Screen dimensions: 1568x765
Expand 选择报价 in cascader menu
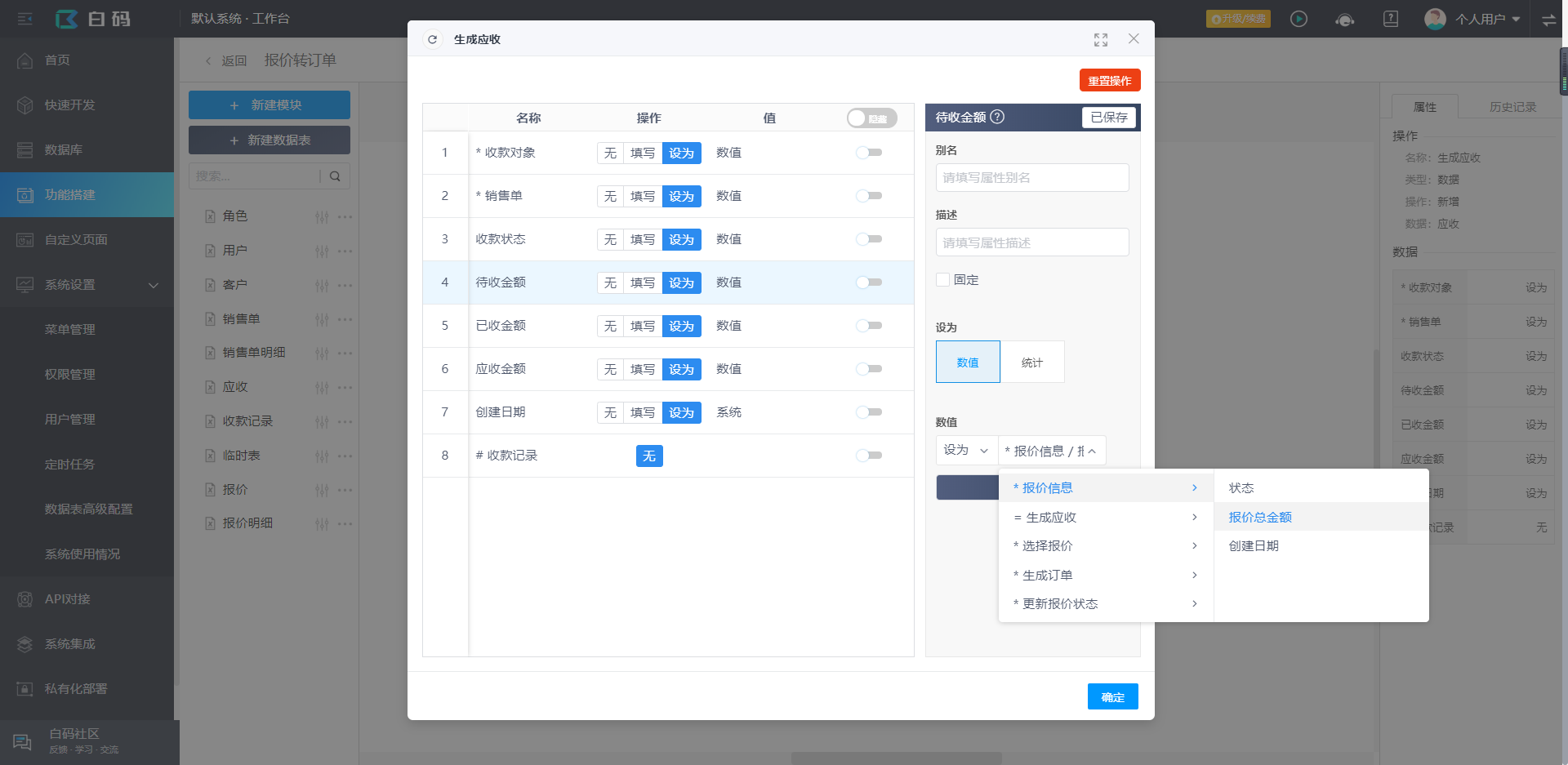coord(1106,546)
